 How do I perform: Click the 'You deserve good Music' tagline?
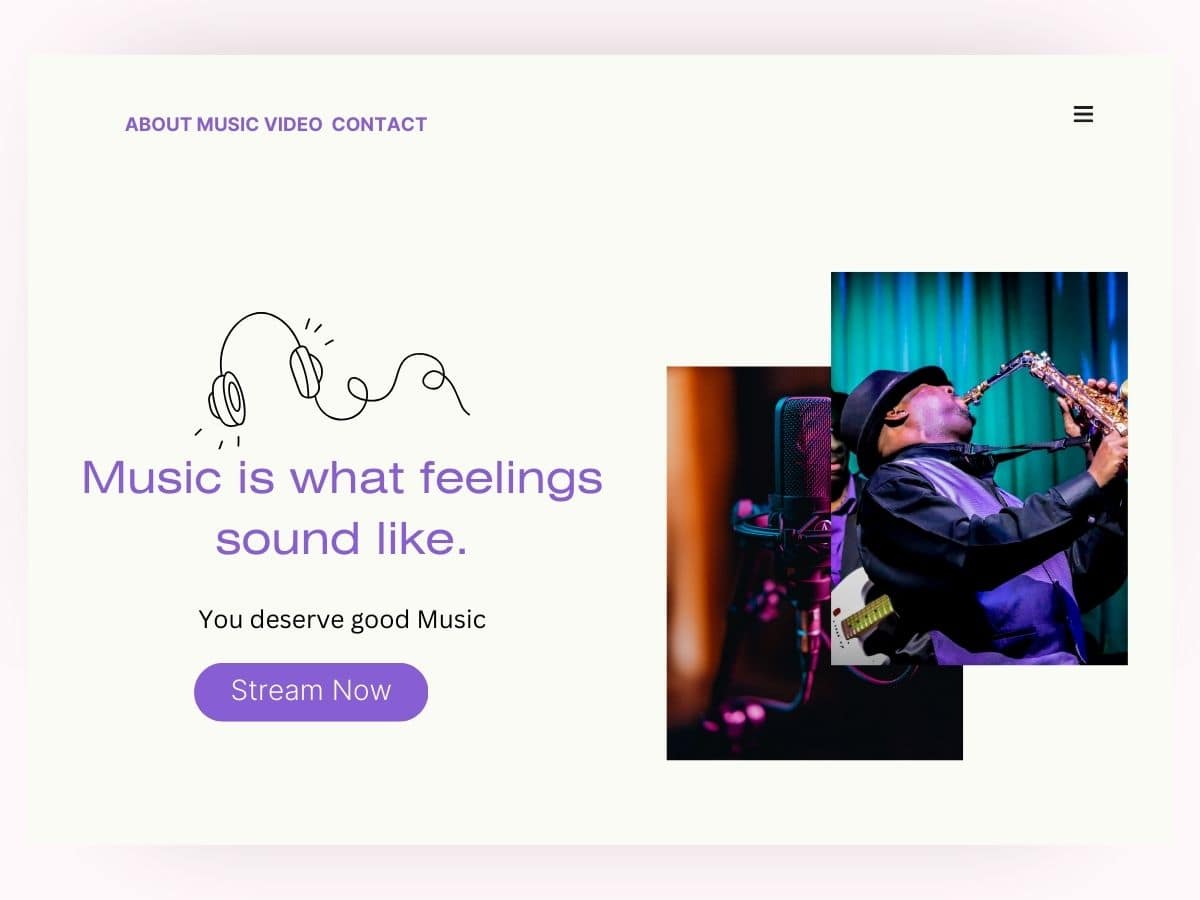coord(342,620)
